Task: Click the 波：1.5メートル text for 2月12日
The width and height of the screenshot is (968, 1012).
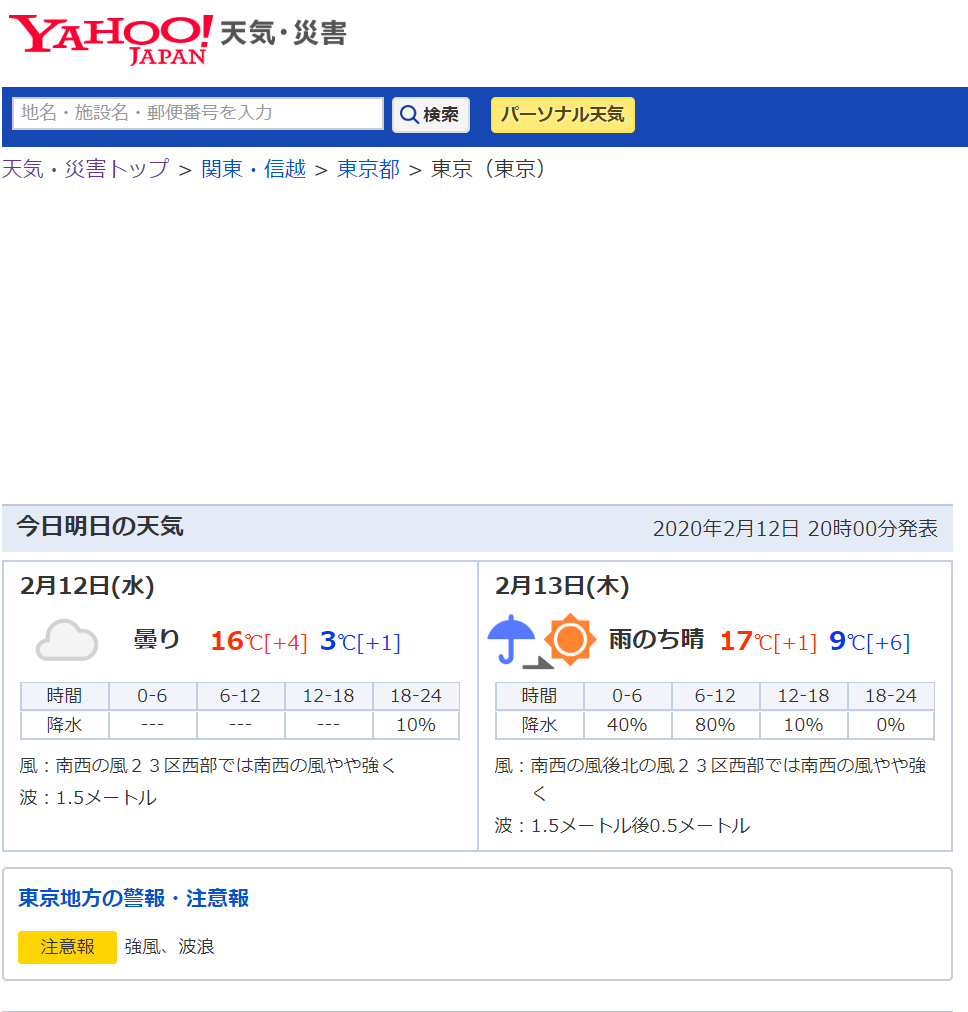Action: tap(88, 798)
